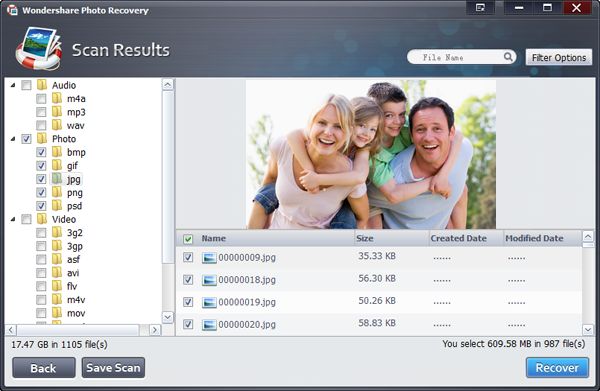Click the family photo preview
Image resolution: width=600 pixels, height=391 pixels.
[x=370, y=154]
